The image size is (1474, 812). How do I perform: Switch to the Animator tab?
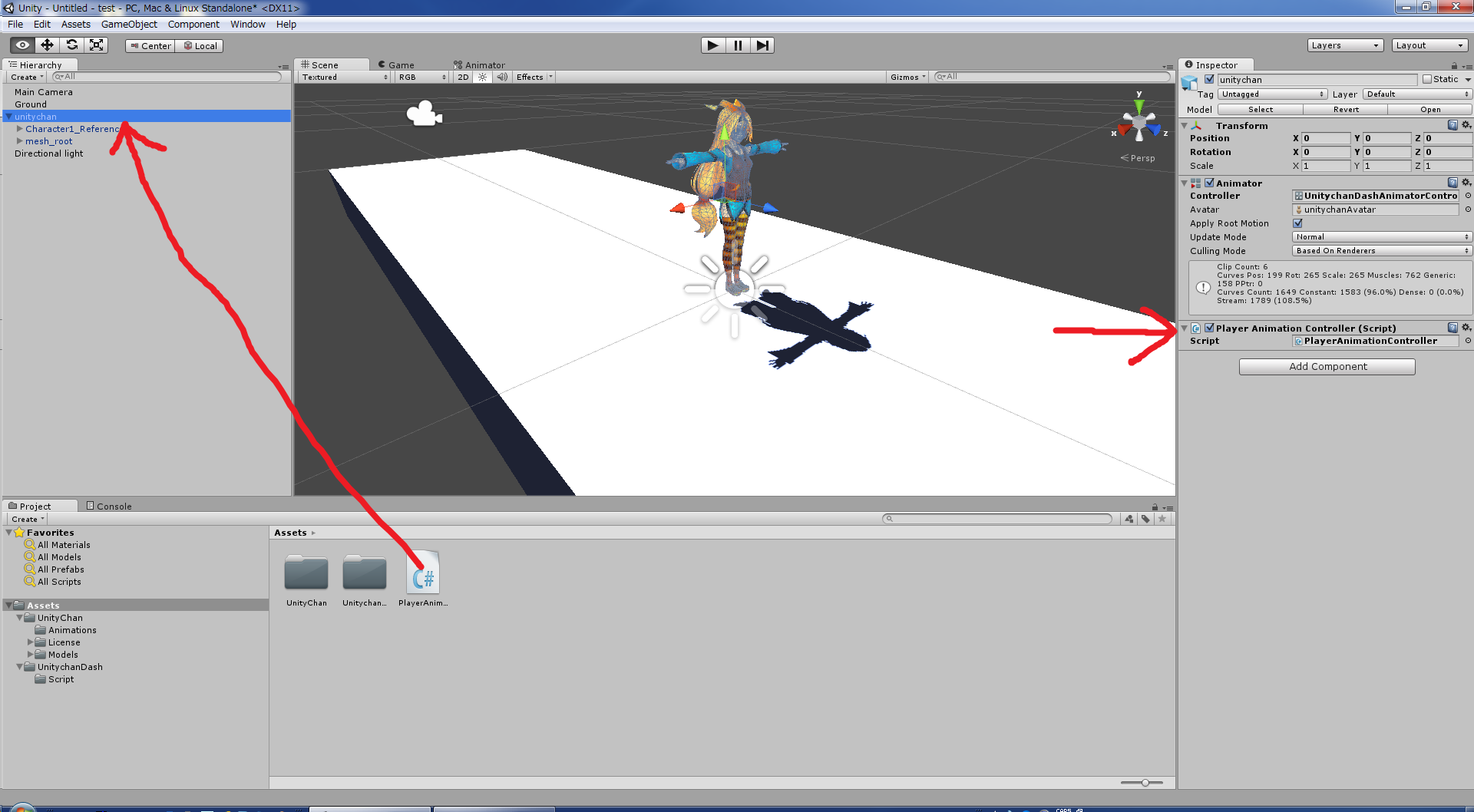point(479,65)
